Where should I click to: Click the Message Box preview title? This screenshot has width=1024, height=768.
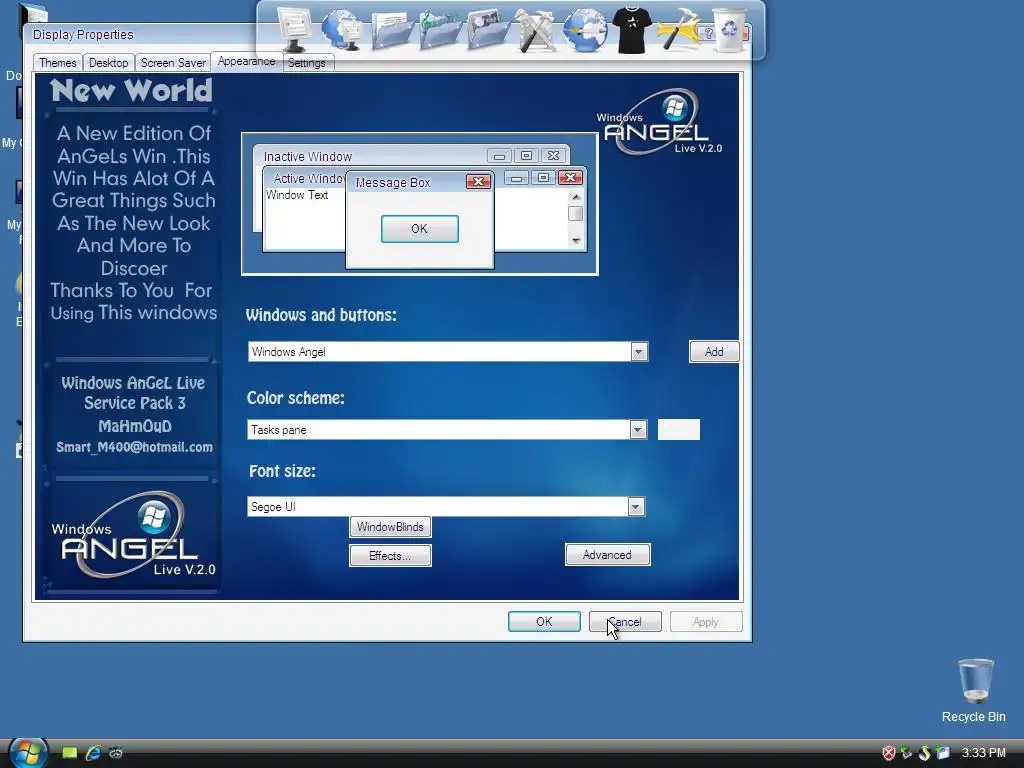[392, 183]
